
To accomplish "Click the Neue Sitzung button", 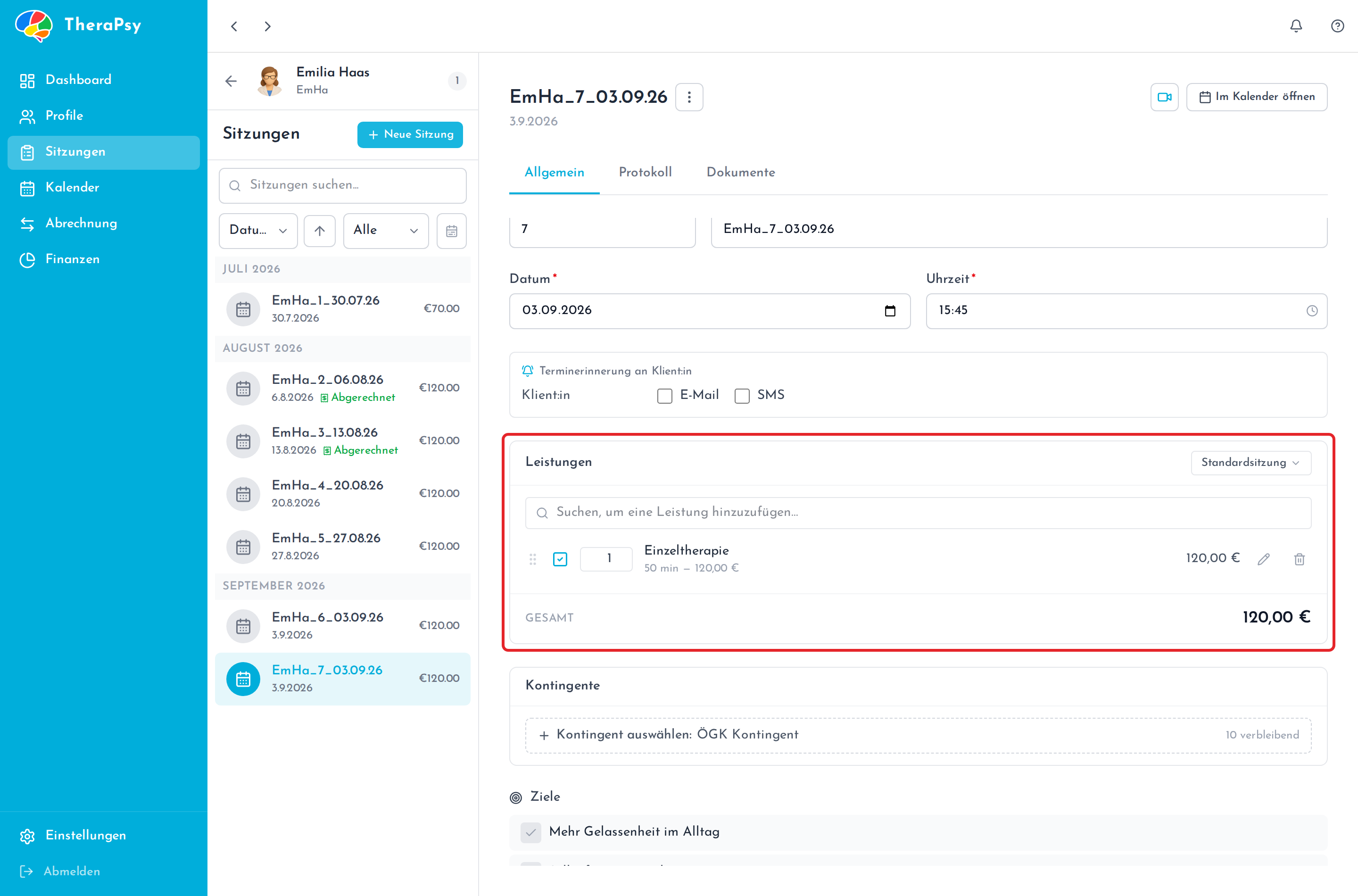I will click(x=410, y=135).
